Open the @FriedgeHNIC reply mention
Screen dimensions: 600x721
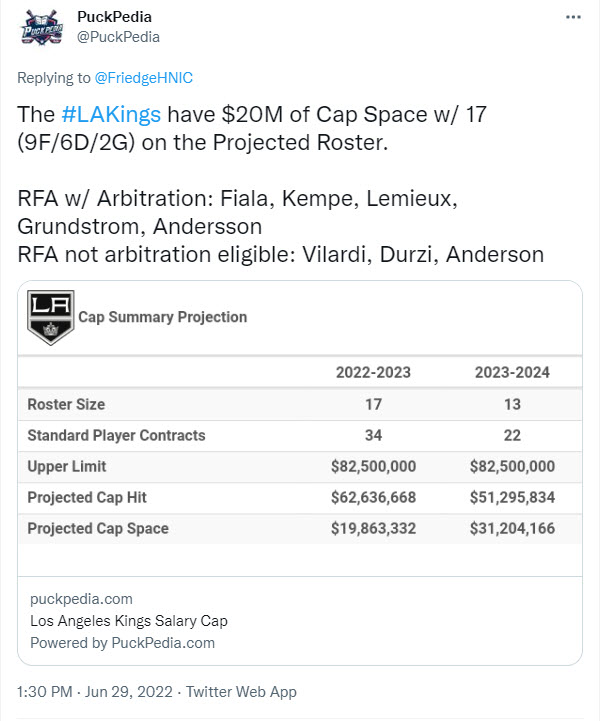(143, 78)
